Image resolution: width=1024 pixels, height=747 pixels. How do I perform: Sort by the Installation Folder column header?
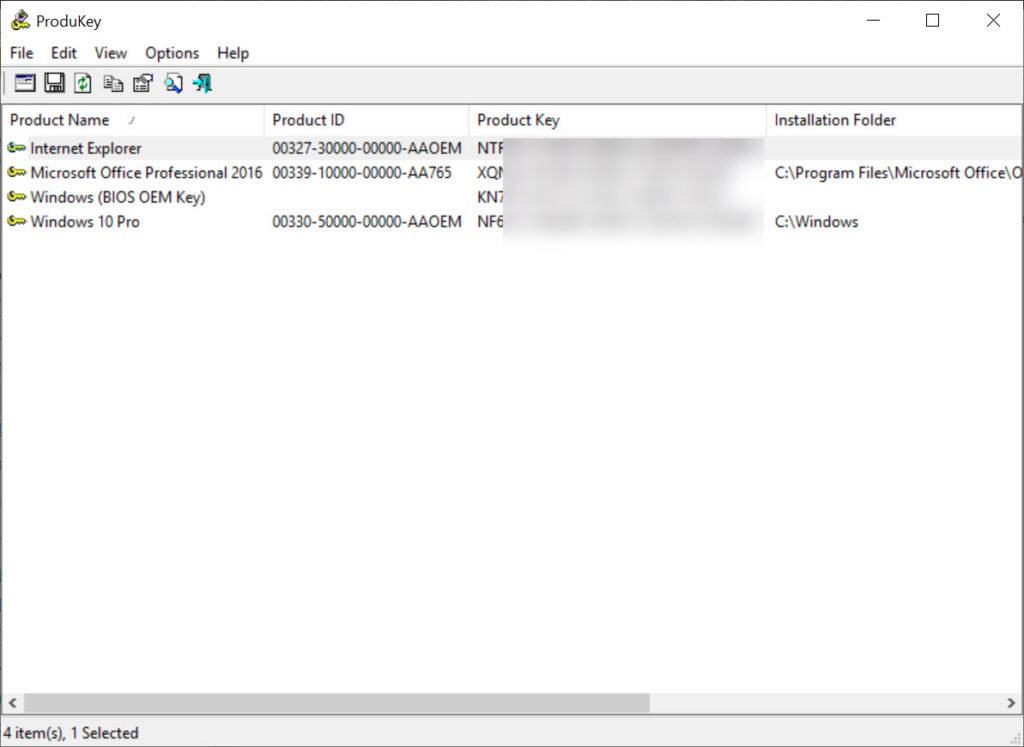coord(894,120)
